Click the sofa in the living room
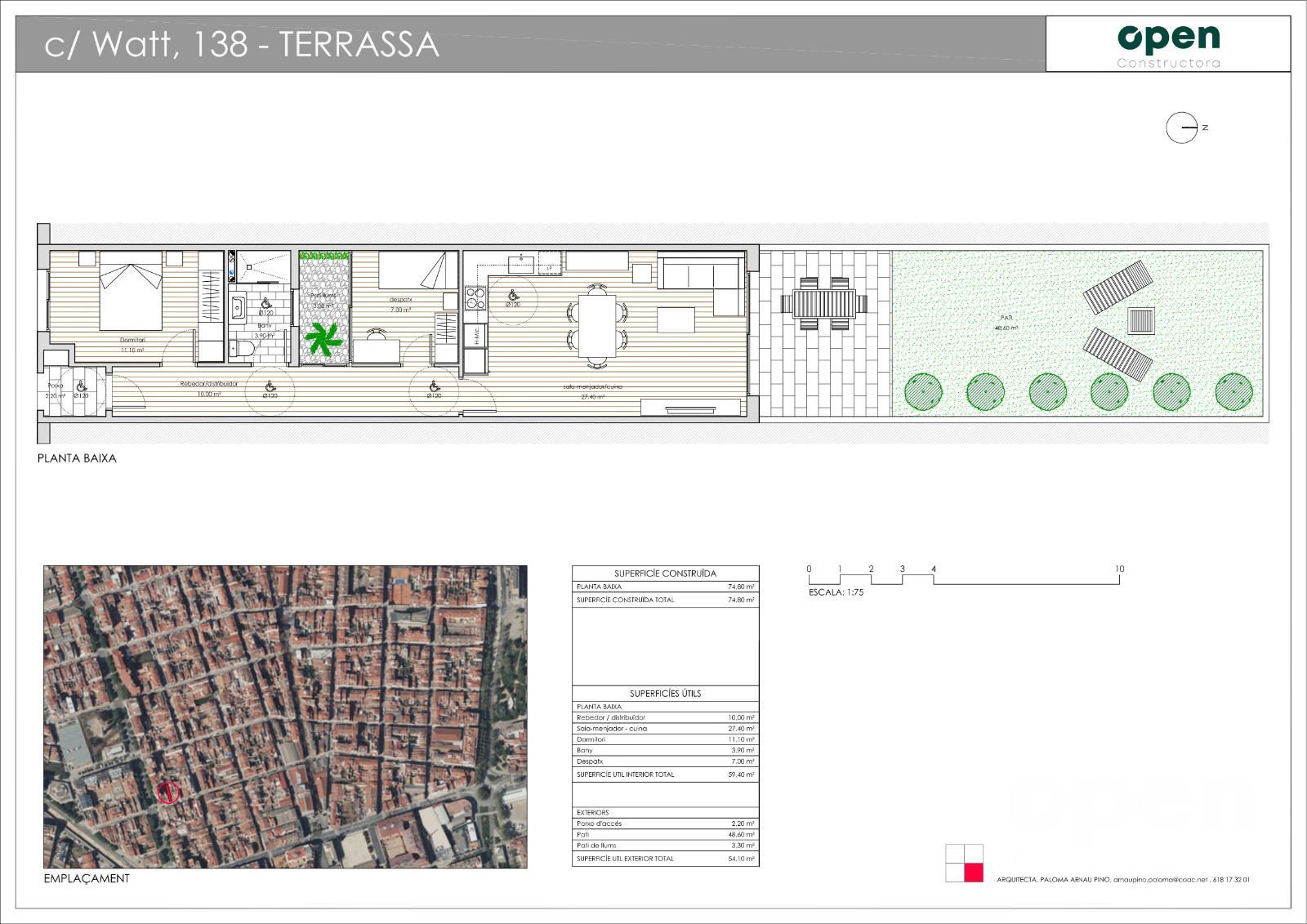The height and width of the screenshot is (924, 1307). coord(703,284)
